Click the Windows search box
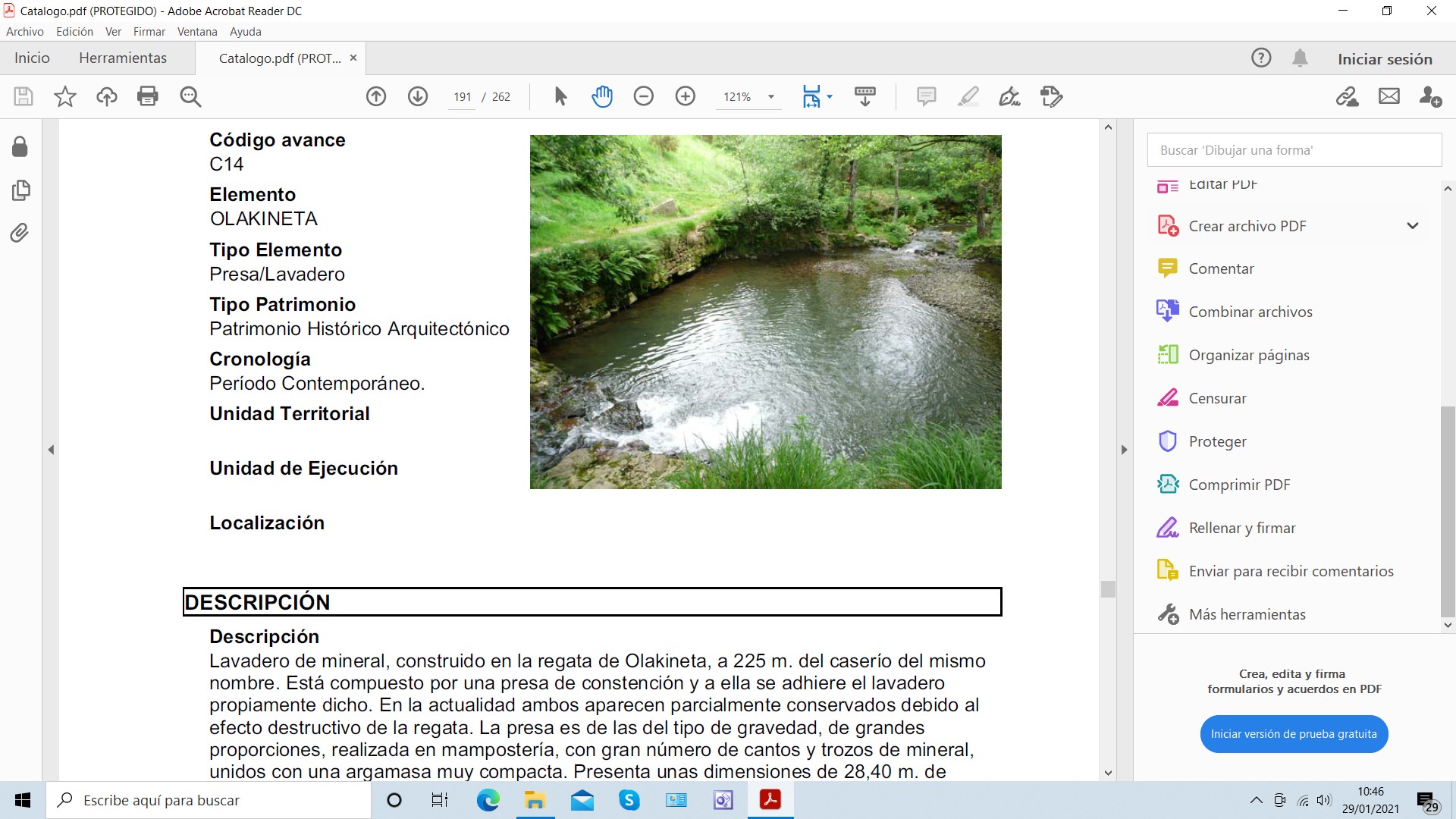Screen dimensions: 1456x819 [209, 800]
